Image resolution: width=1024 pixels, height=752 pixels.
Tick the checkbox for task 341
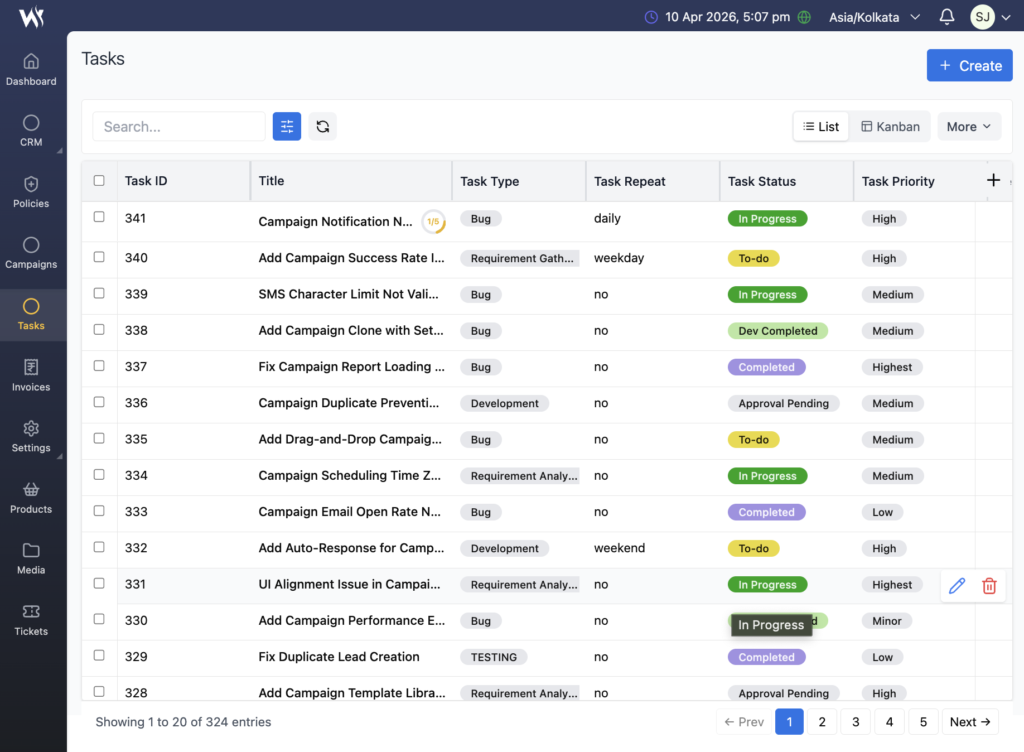tap(99, 217)
